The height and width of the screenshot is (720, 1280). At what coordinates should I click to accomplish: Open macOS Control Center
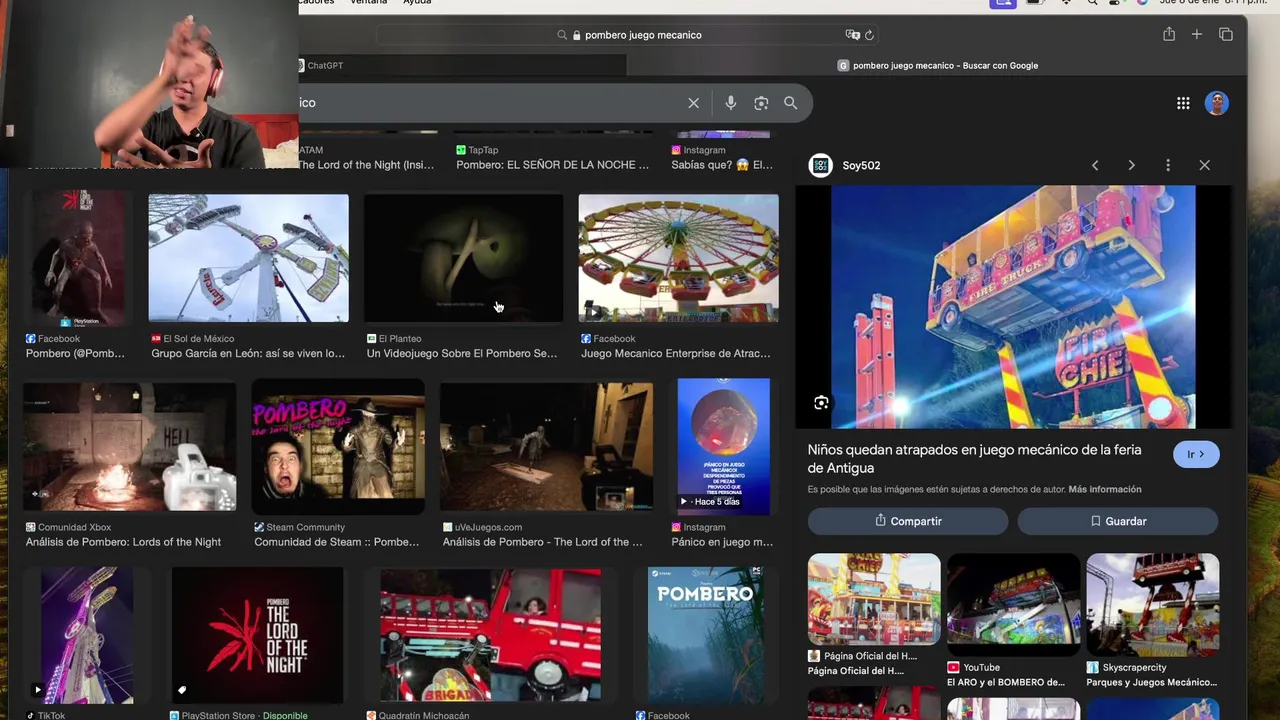[x=1117, y=2]
